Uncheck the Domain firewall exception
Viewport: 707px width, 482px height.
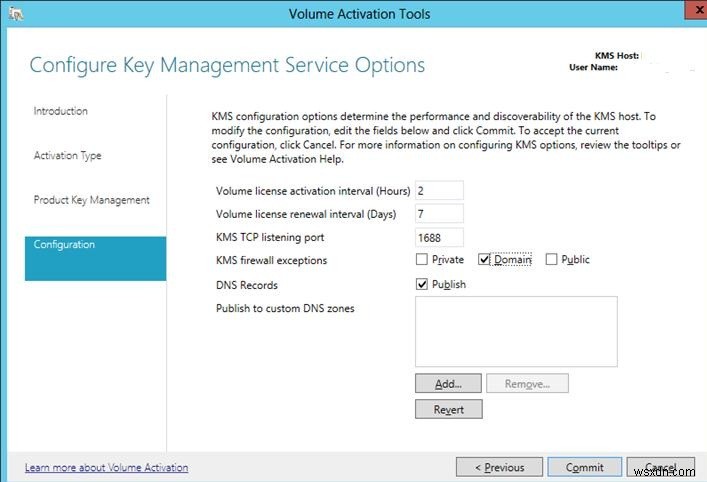pos(484,259)
